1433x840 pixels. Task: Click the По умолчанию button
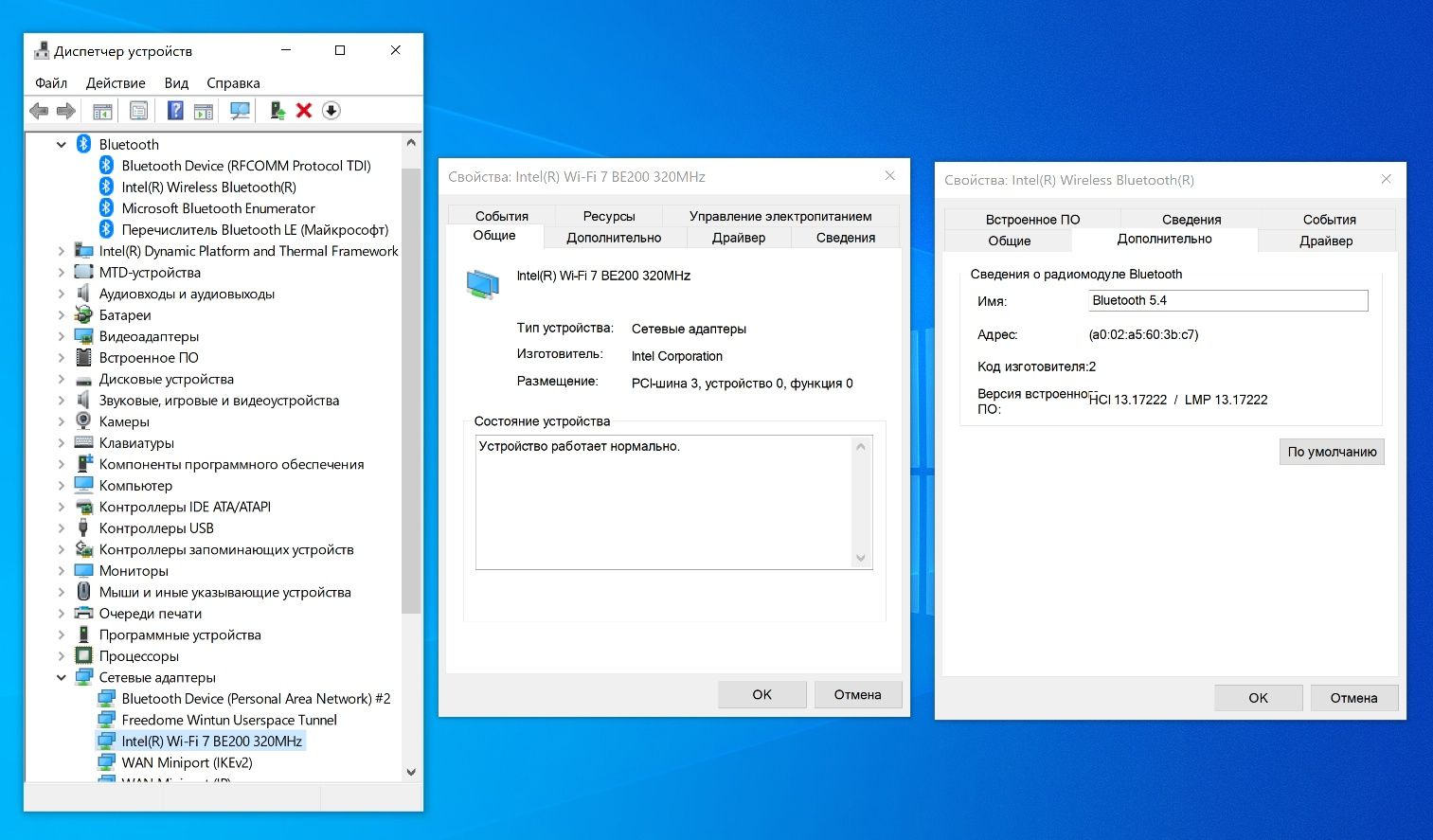[x=1332, y=452]
